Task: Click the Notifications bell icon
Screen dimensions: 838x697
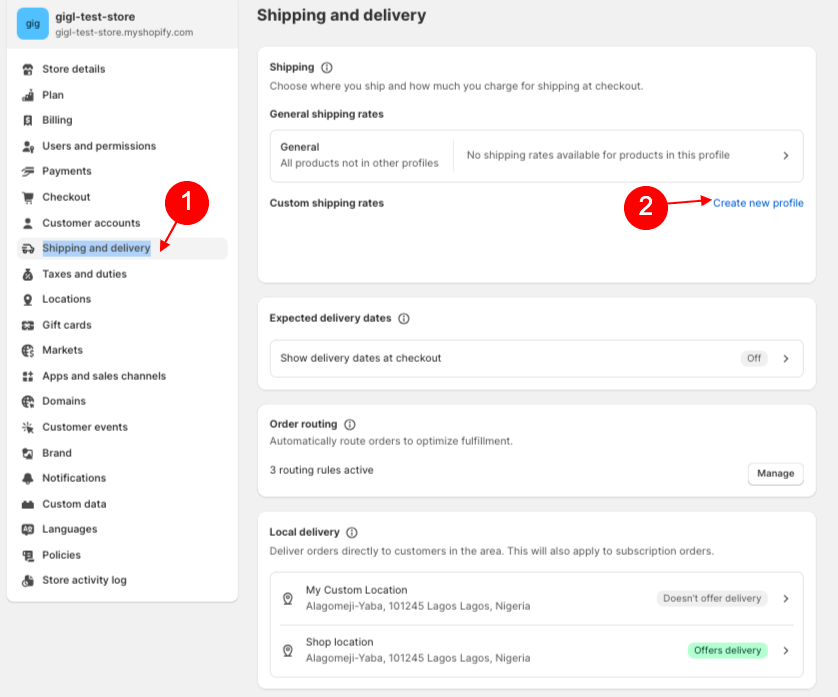Action: pyautogui.click(x=28, y=478)
